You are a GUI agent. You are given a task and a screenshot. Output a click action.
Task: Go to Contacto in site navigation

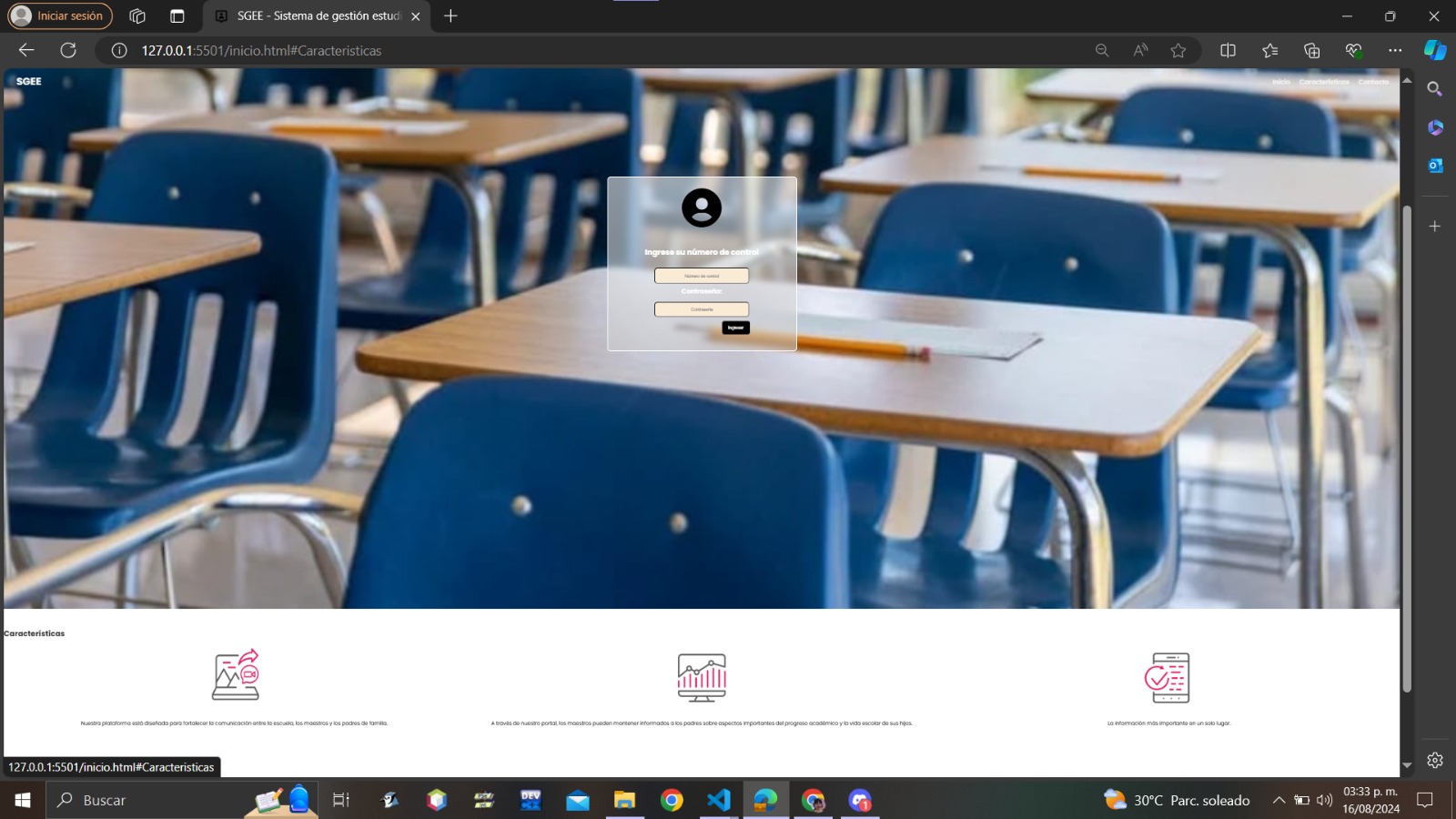[x=1373, y=82]
